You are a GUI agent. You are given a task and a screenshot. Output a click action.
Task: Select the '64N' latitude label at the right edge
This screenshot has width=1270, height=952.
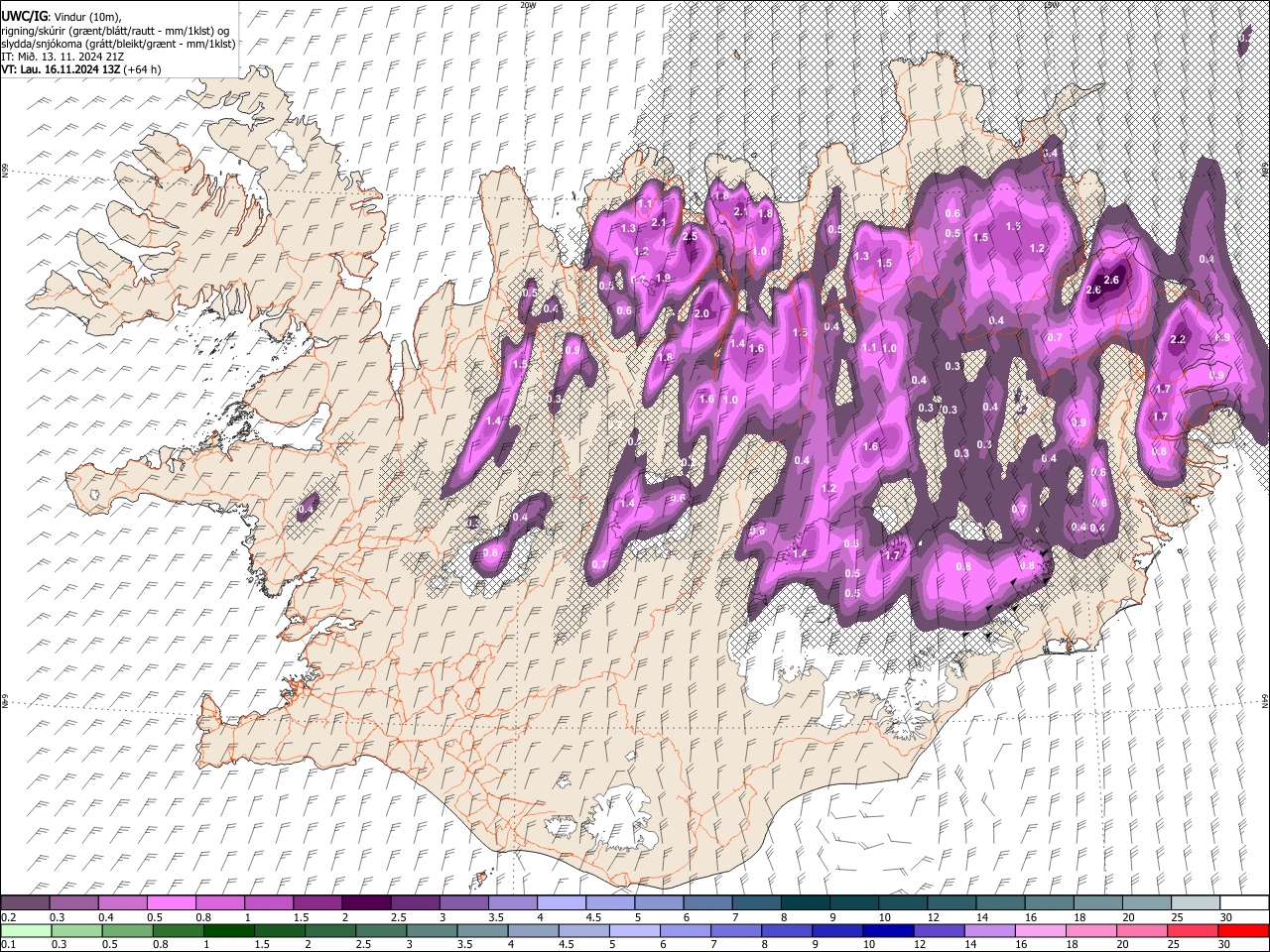pyautogui.click(x=1265, y=700)
